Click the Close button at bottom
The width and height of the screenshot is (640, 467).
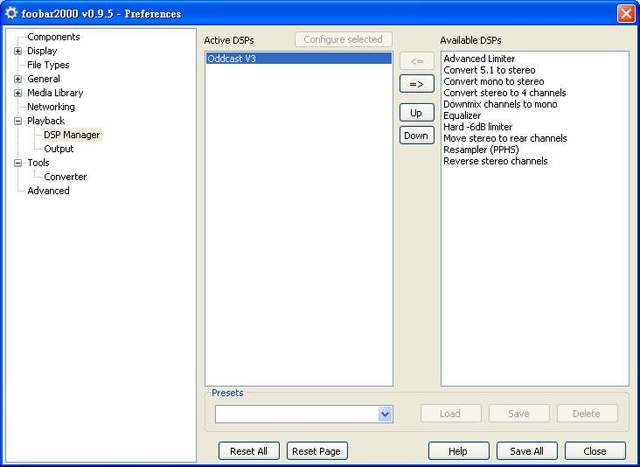pyautogui.click(x=595, y=451)
